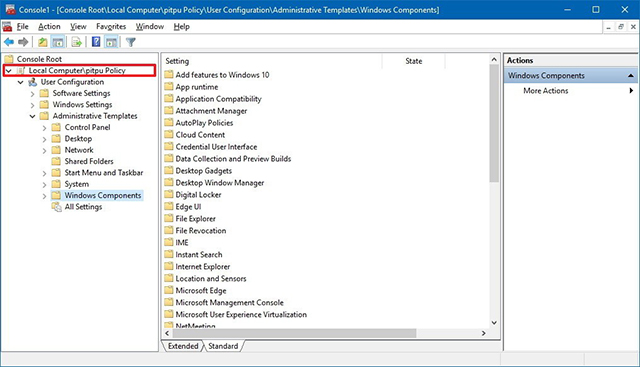The image size is (640, 367).
Task: Click the All Settings icon in tree
Action: coord(56,207)
